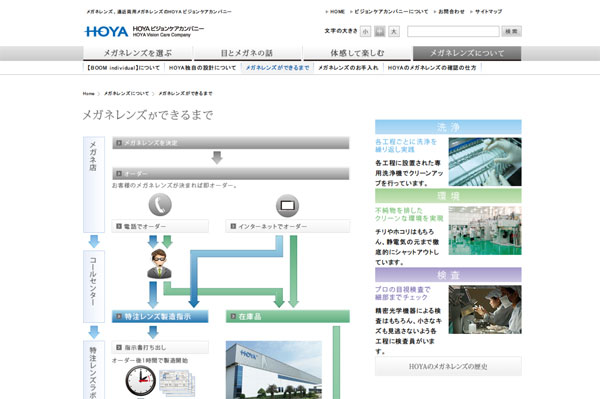This screenshot has width=600, height=399.
Task: Click the オーダー gray step bar
Action: point(231,173)
